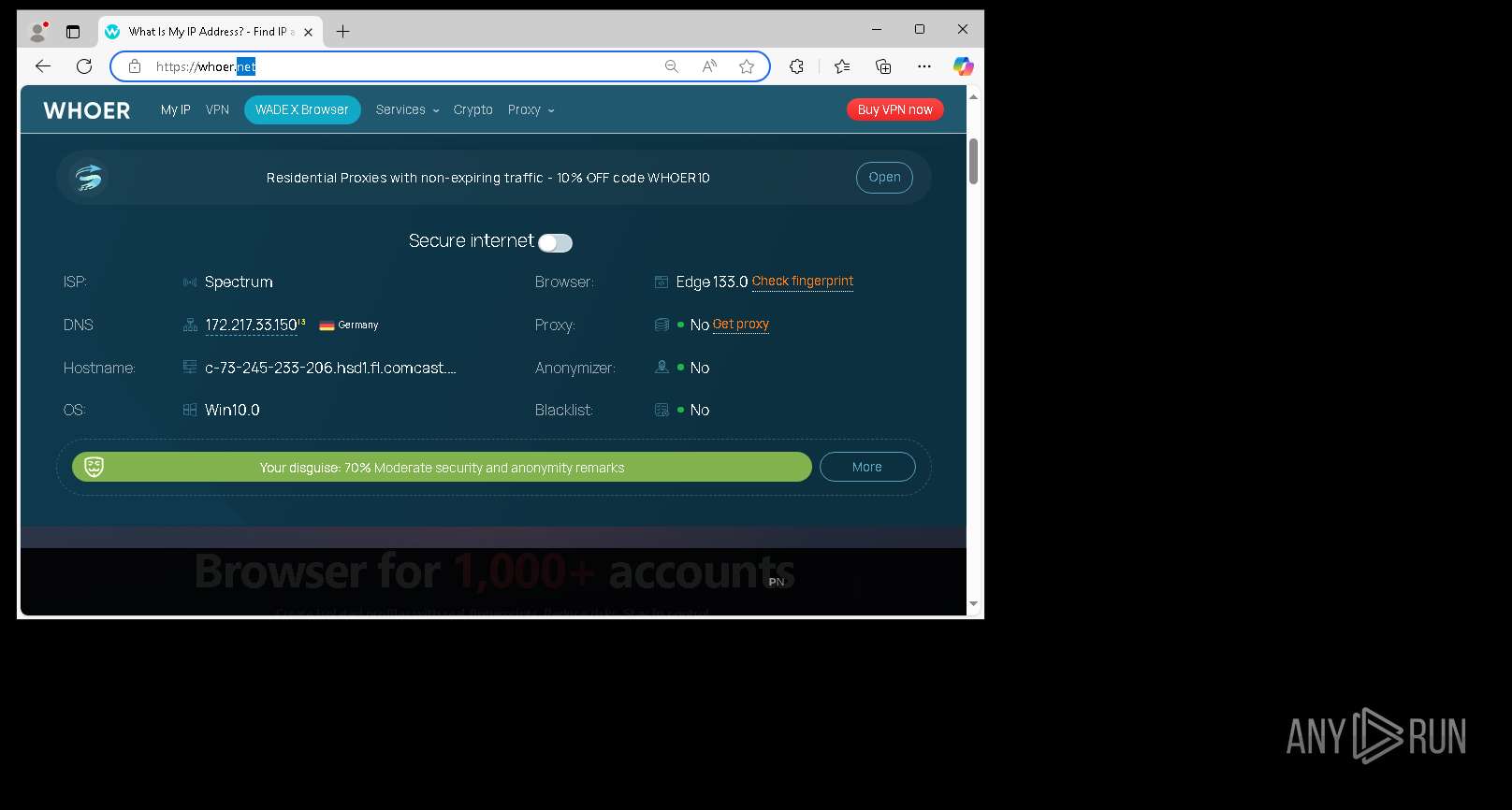The height and width of the screenshot is (810, 1512).
Task: Click the mask icon in disguise bar
Action: pos(94,467)
